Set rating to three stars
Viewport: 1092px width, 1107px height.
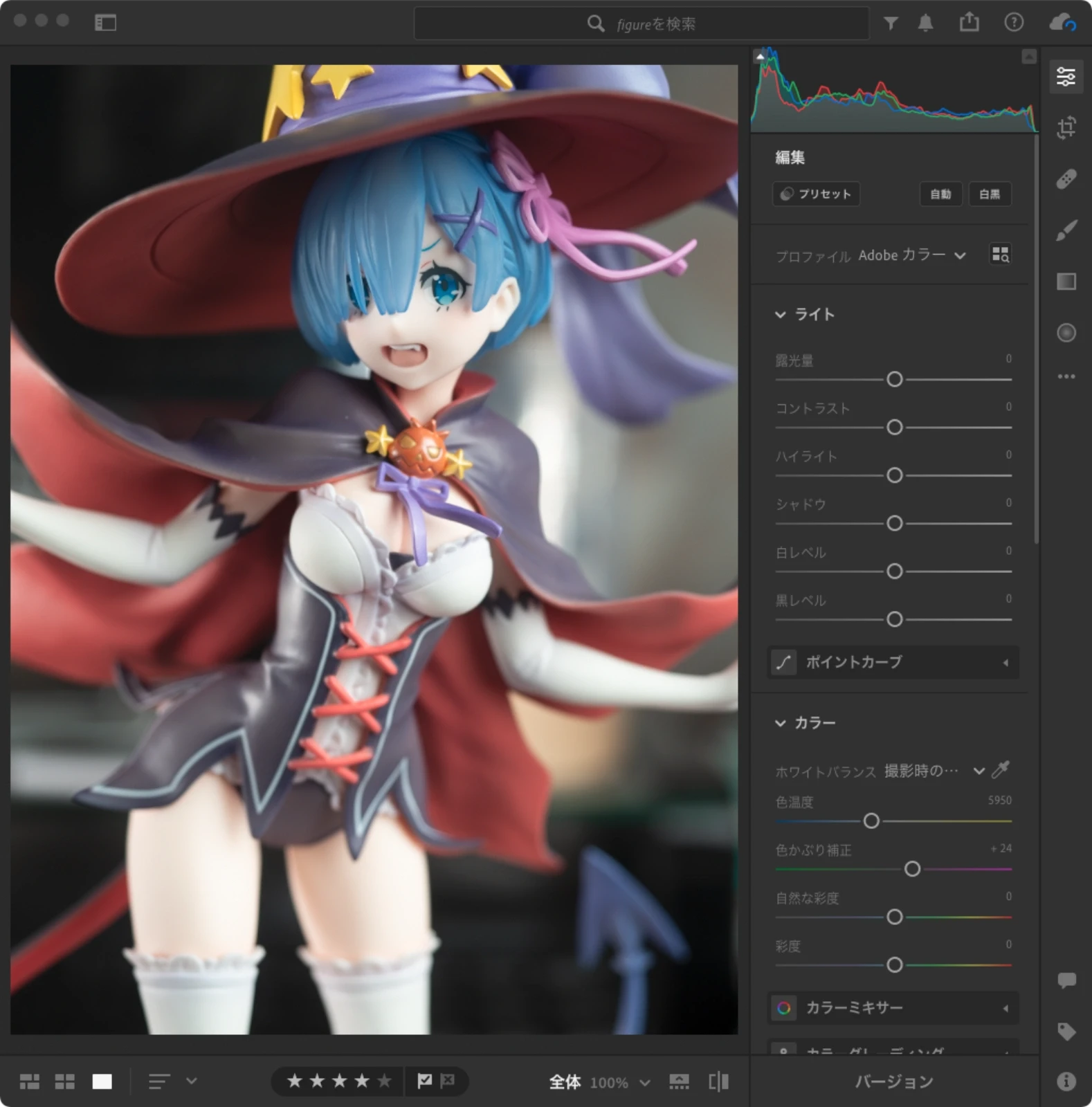(x=339, y=1081)
